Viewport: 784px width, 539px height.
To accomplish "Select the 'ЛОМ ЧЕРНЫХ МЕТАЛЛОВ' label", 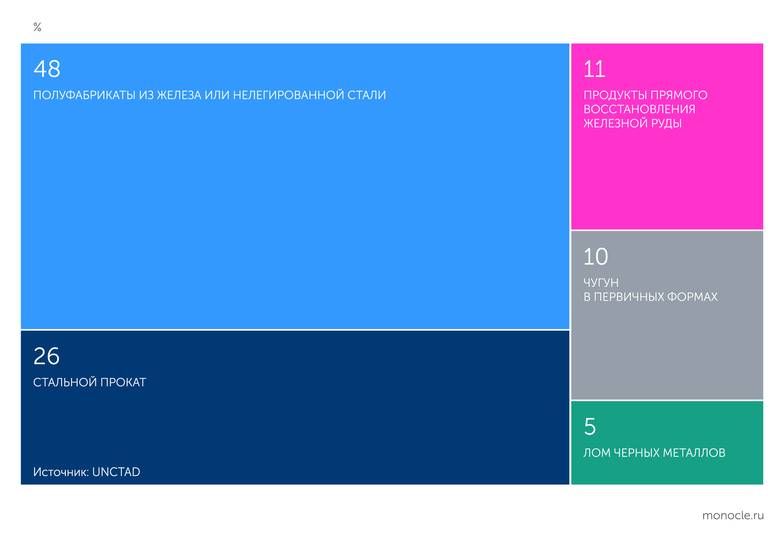I will pos(654,453).
